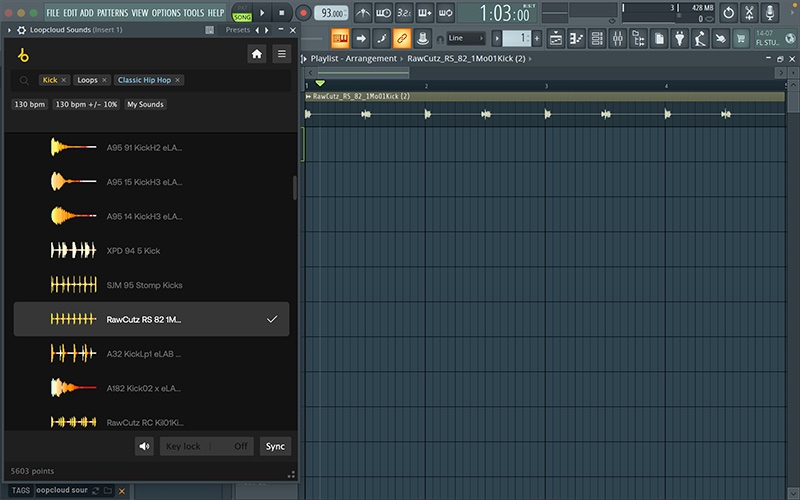Expand the Presets selector

tap(238, 30)
